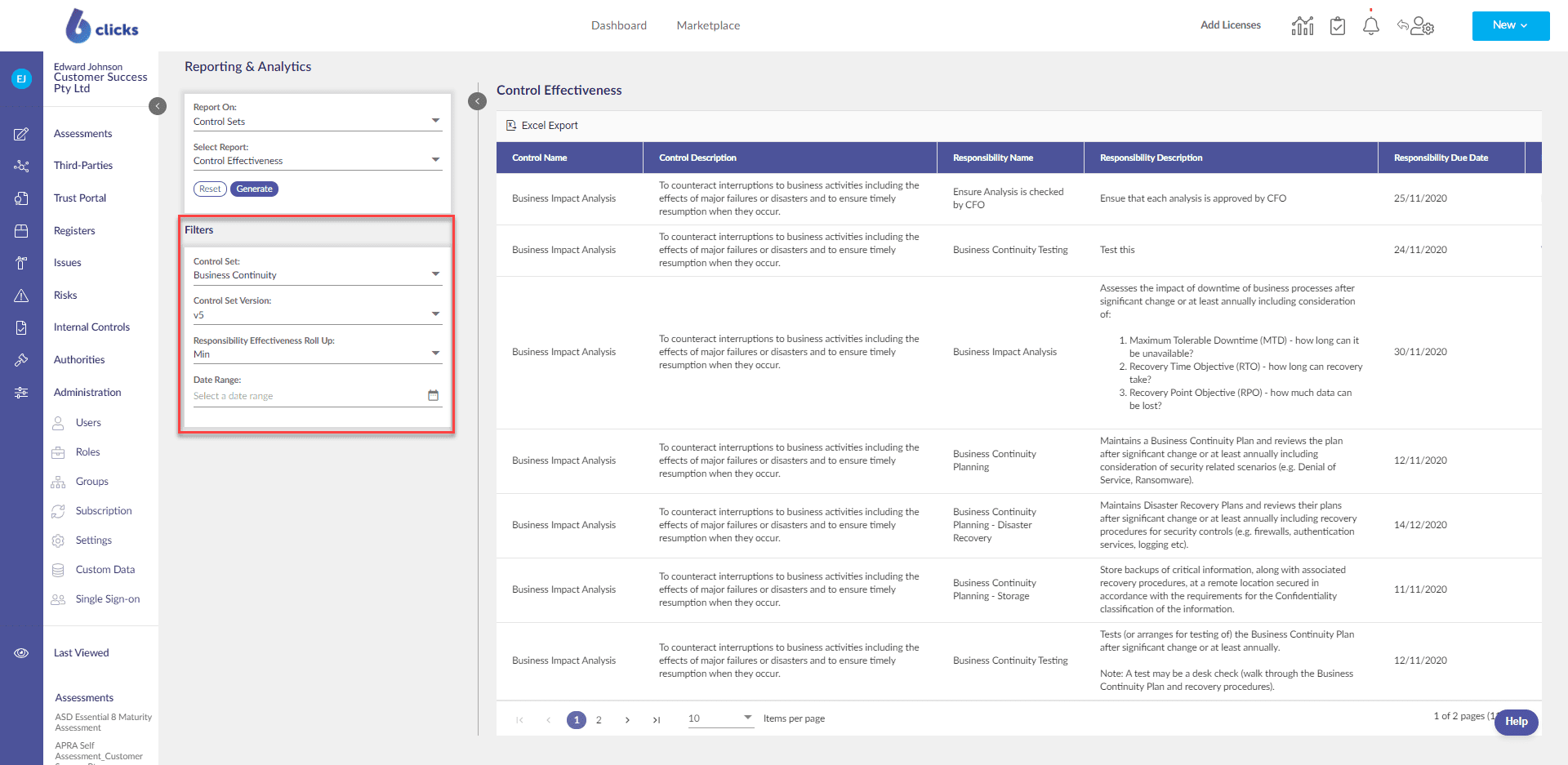
Task: Open the tasks clipboard icon
Action: click(1337, 26)
